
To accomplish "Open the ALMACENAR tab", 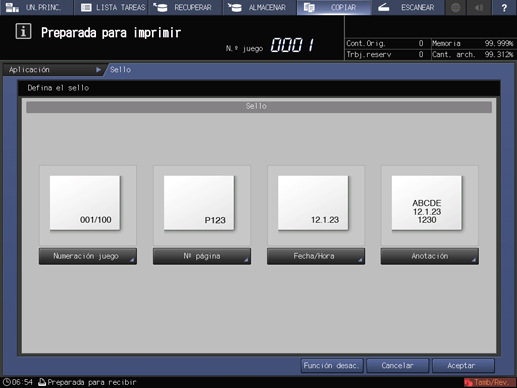I will pyautogui.click(x=260, y=7).
